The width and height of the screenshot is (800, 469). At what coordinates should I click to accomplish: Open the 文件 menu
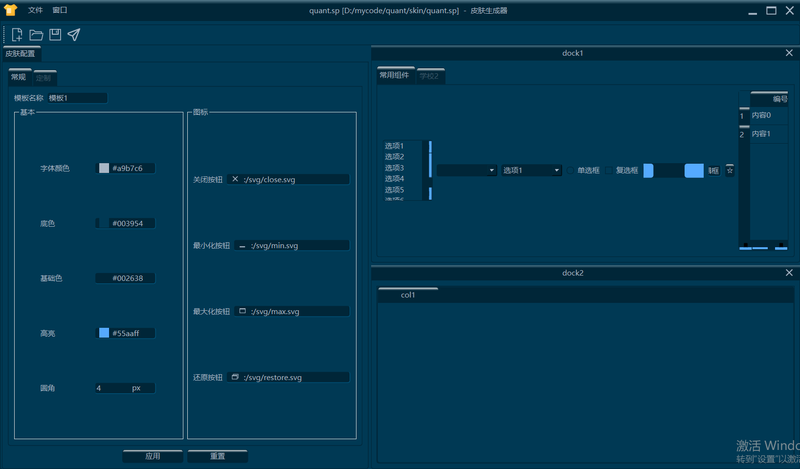click(35, 10)
